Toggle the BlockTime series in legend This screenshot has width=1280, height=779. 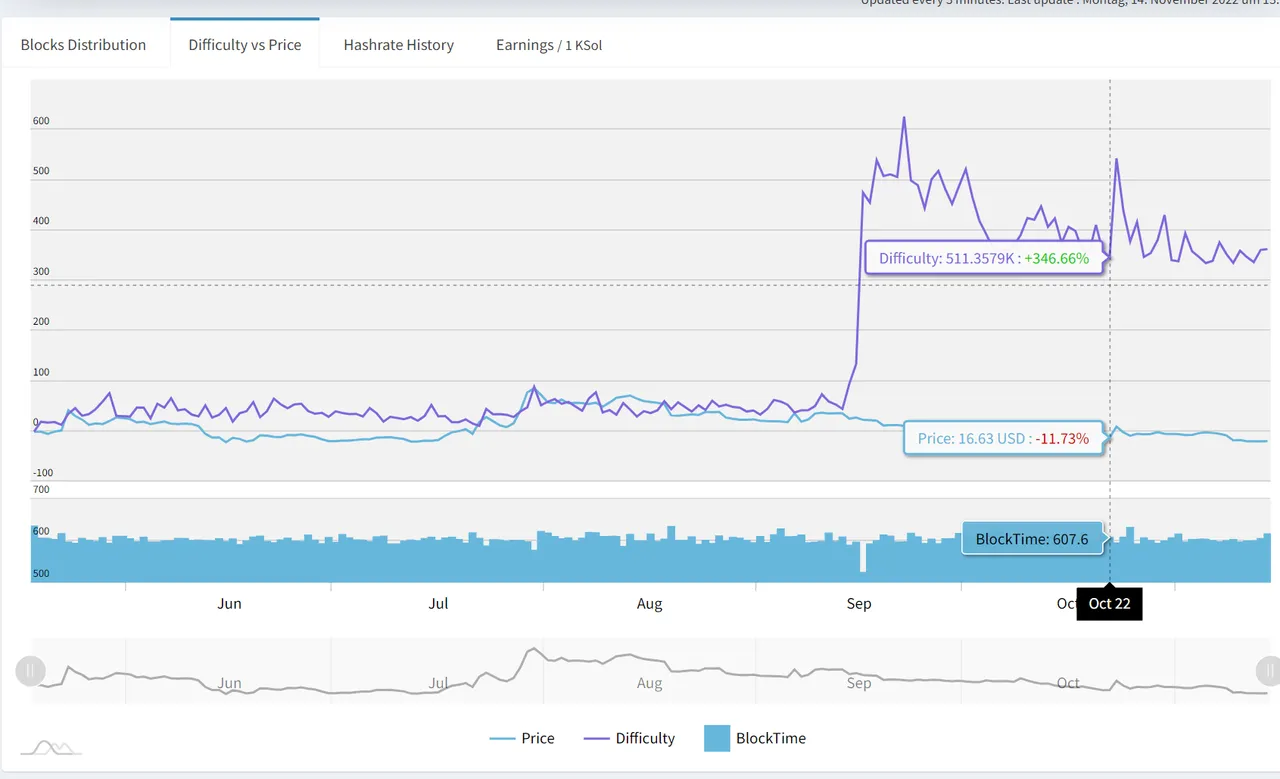(x=755, y=738)
